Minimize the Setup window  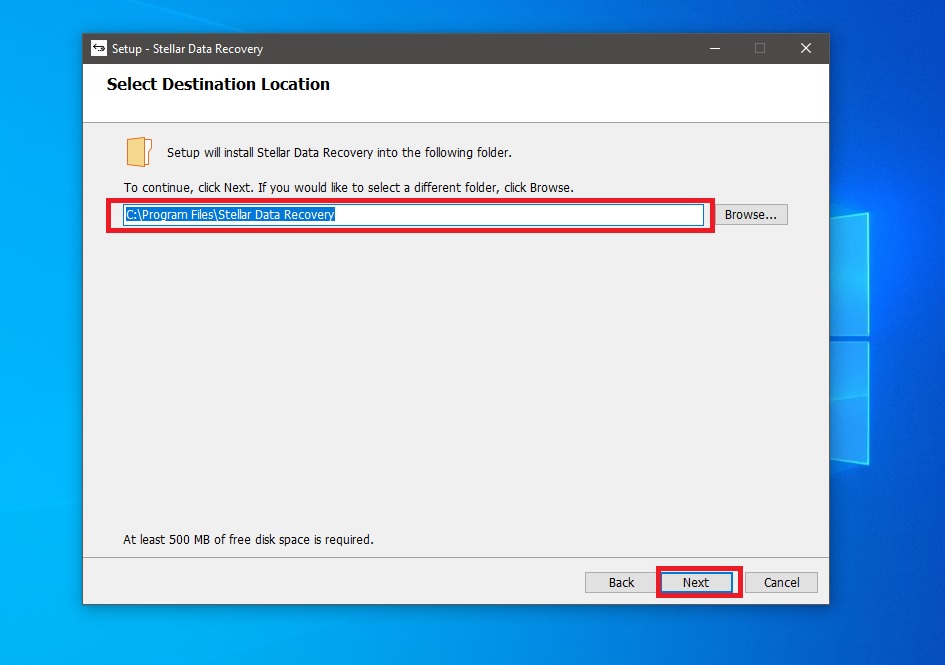[x=715, y=48]
